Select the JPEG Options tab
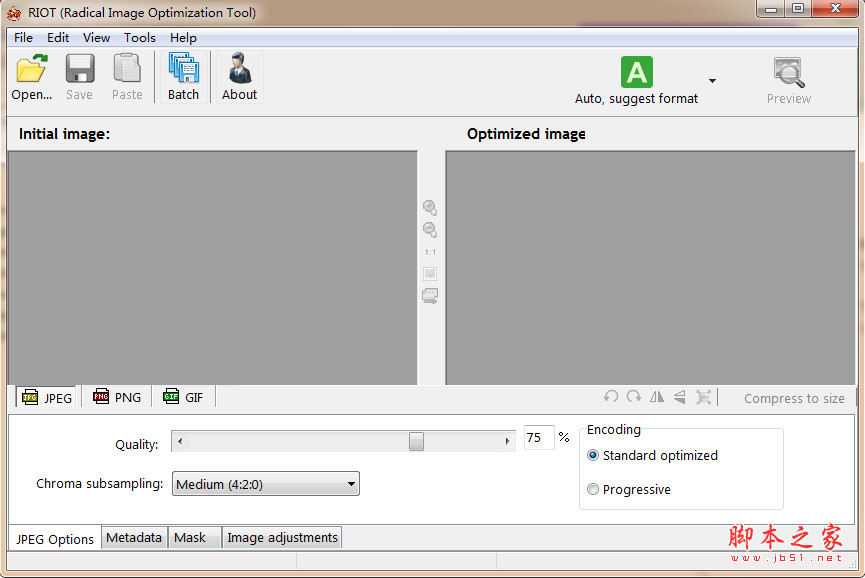Screen dimensions: 865x578 click(55, 539)
